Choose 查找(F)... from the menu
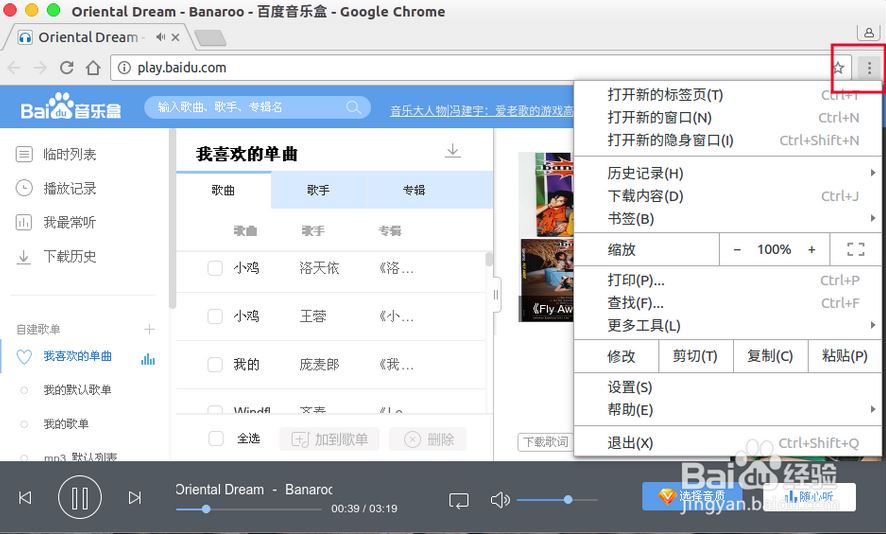This screenshot has height=534, width=886. pyautogui.click(x=728, y=303)
